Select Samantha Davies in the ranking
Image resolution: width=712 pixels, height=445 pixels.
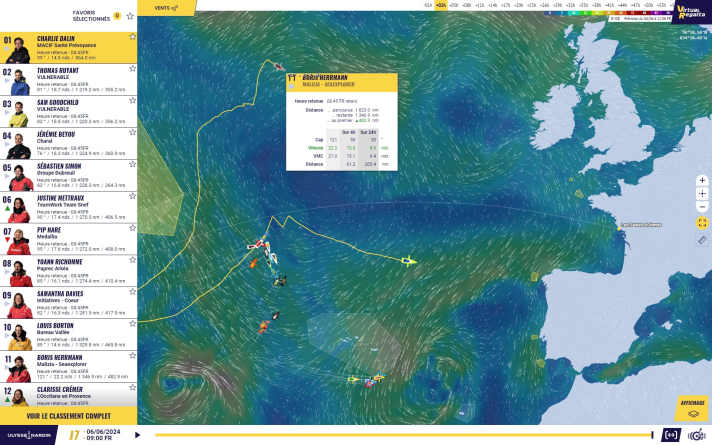pyautogui.click(x=69, y=303)
